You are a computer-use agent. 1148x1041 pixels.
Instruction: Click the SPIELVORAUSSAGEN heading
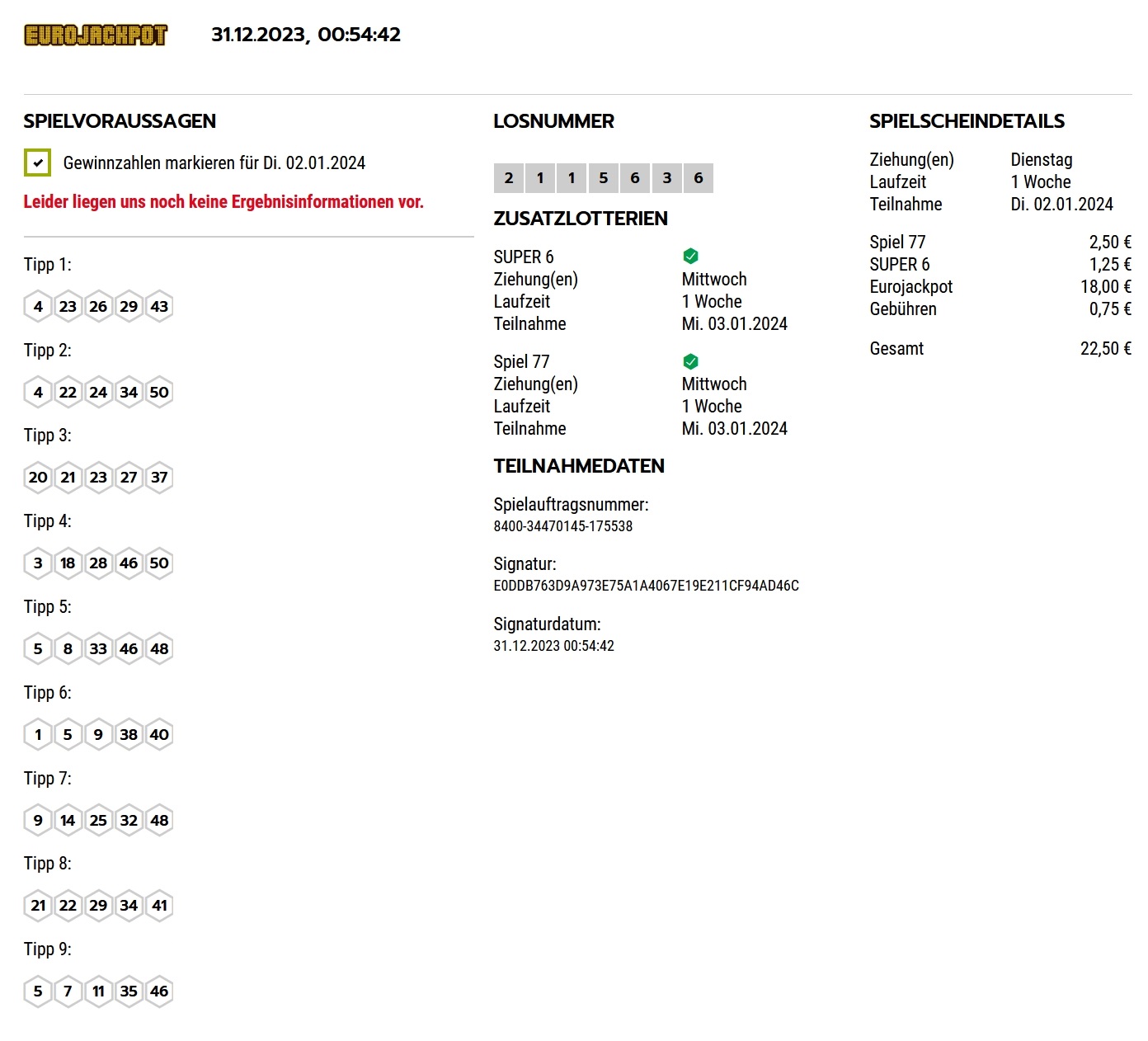[120, 121]
